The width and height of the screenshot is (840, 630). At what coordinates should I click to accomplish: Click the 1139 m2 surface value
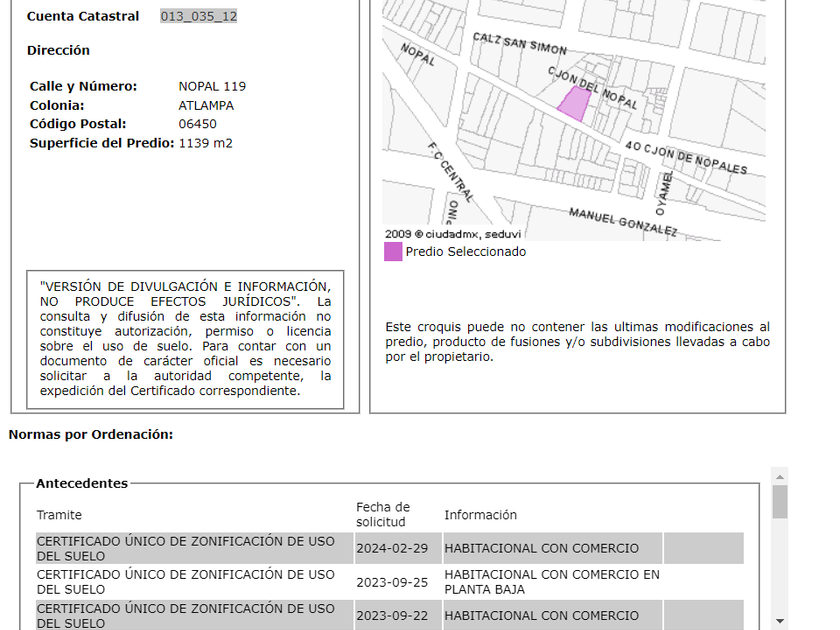205,144
